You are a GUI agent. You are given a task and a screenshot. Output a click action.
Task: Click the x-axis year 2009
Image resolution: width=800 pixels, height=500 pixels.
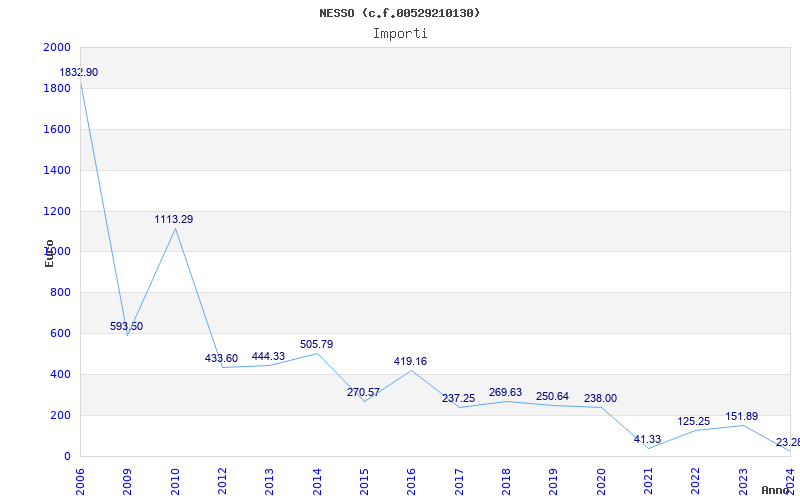coord(128,482)
